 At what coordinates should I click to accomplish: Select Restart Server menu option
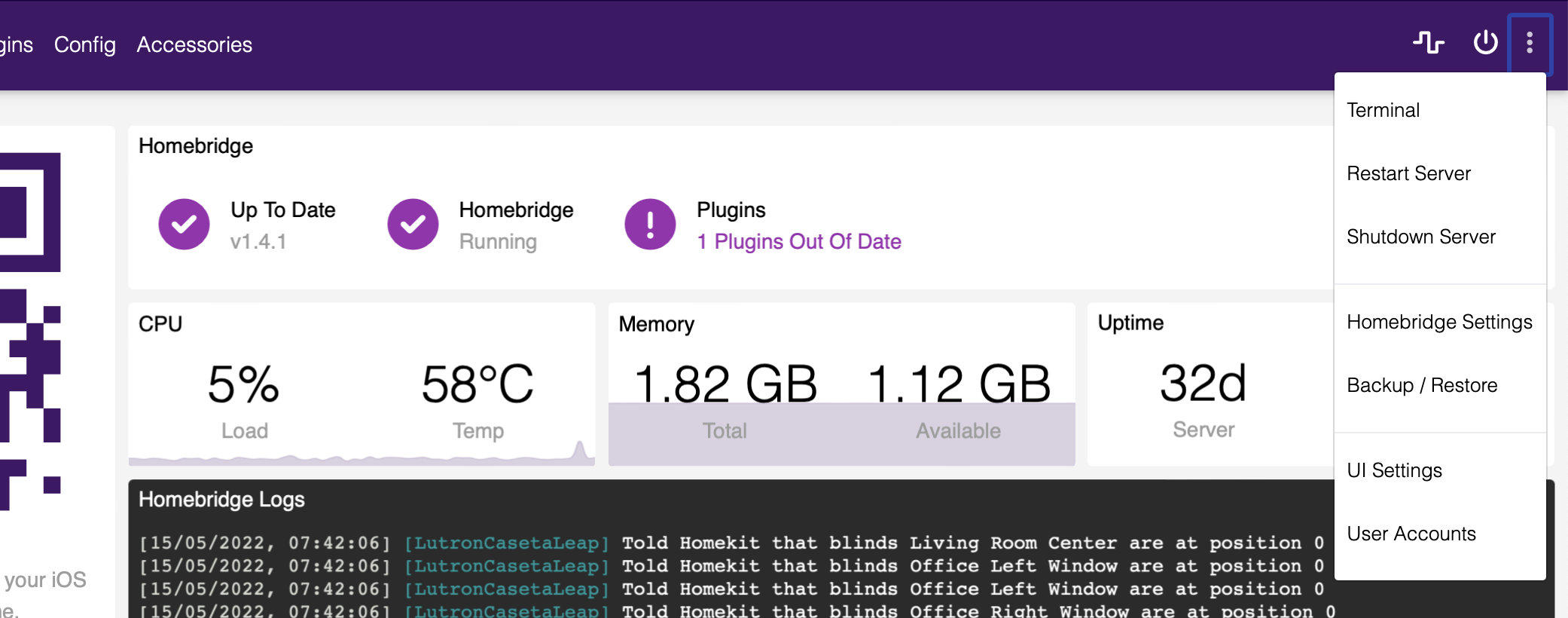[x=1408, y=173]
